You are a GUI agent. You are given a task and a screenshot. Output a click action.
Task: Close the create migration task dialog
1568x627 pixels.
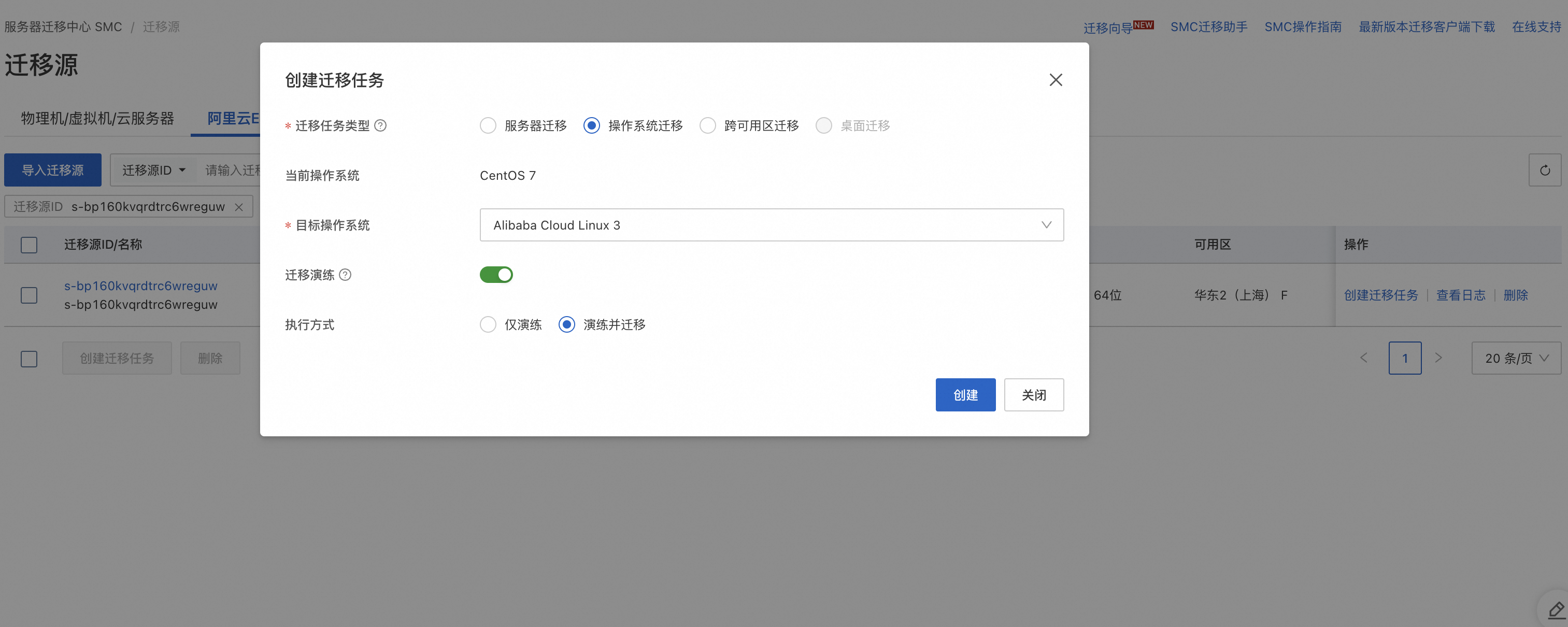pyautogui.click(x=1056, y=80)
